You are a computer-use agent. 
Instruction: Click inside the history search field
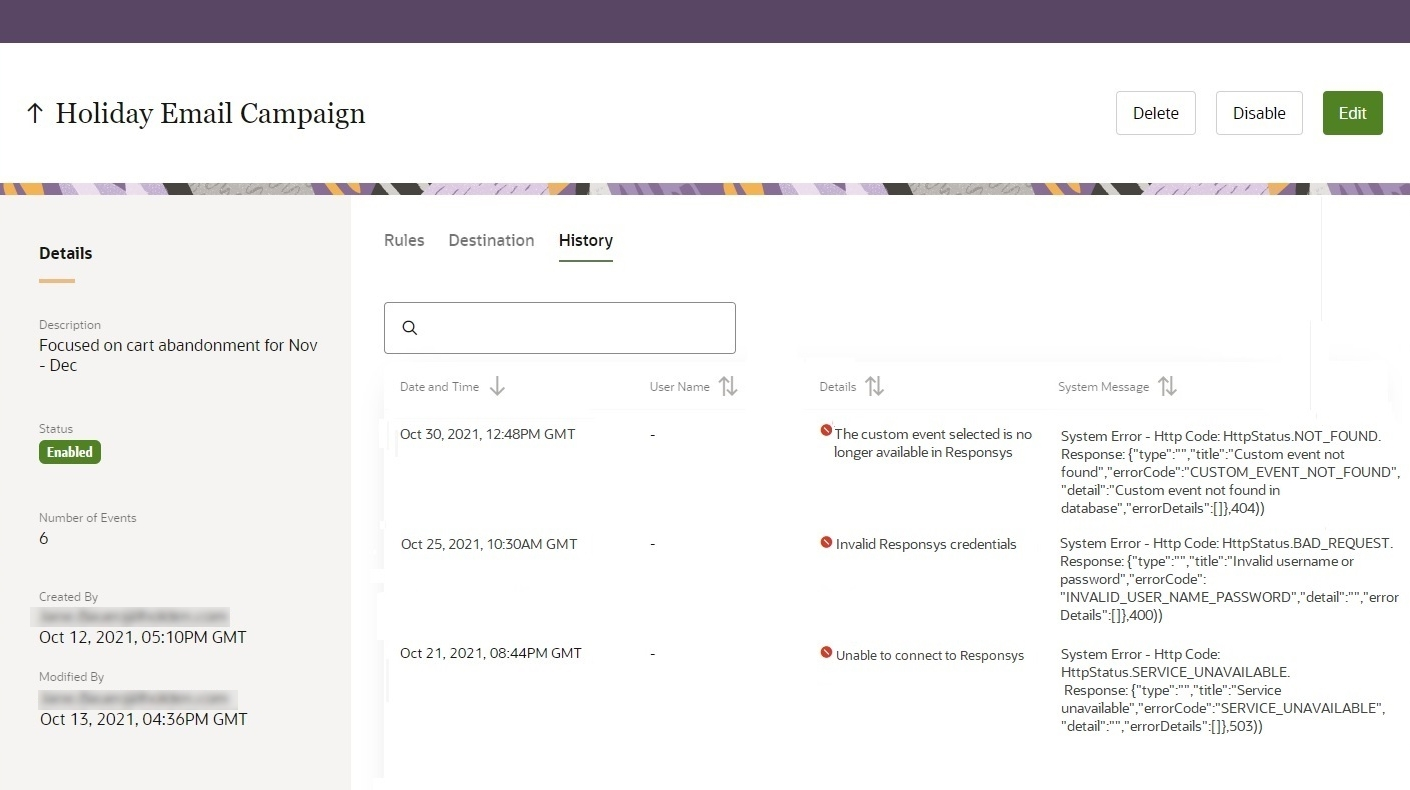[560, 327]
